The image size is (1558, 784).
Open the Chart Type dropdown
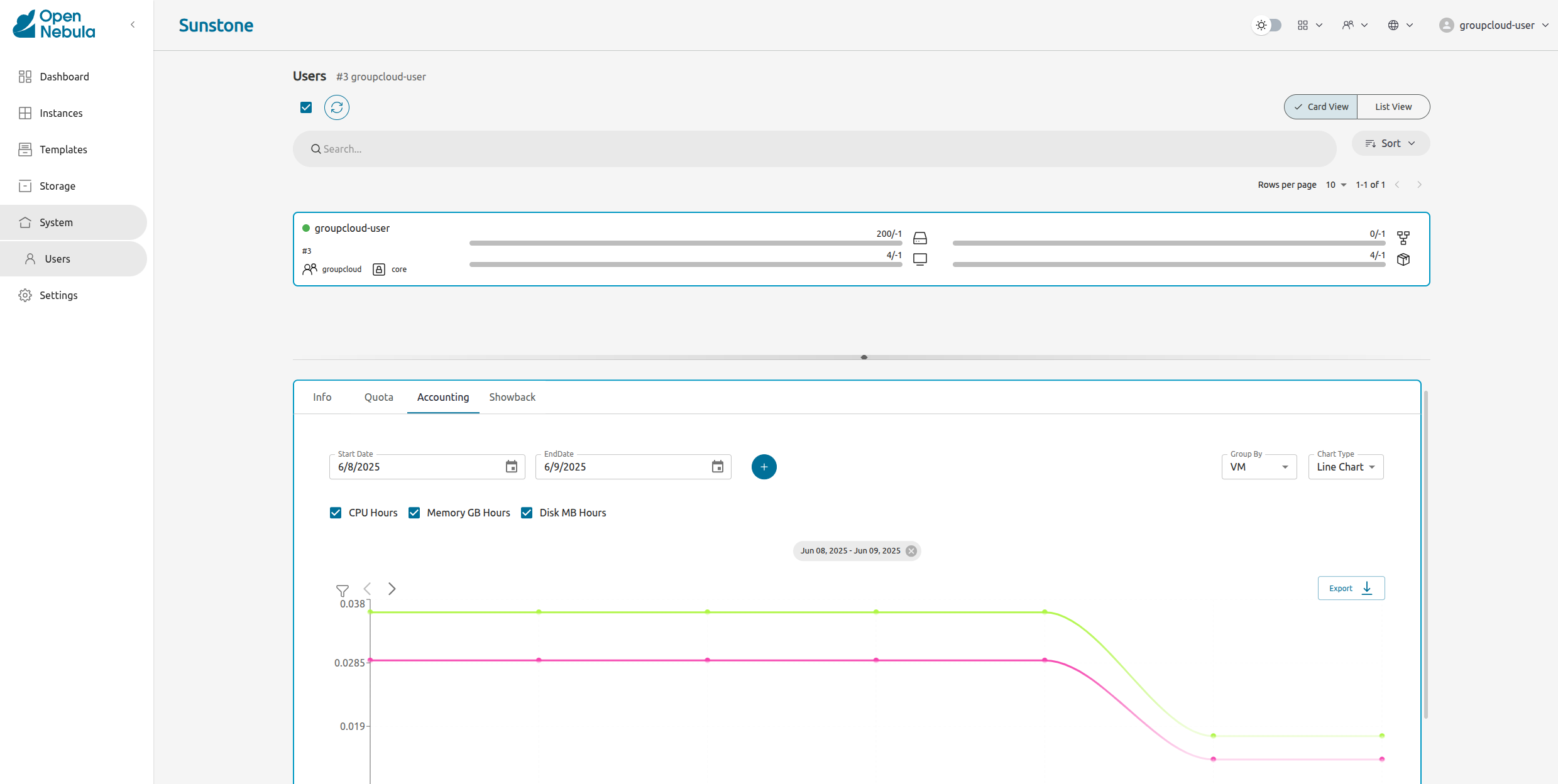click(1346, 467)
